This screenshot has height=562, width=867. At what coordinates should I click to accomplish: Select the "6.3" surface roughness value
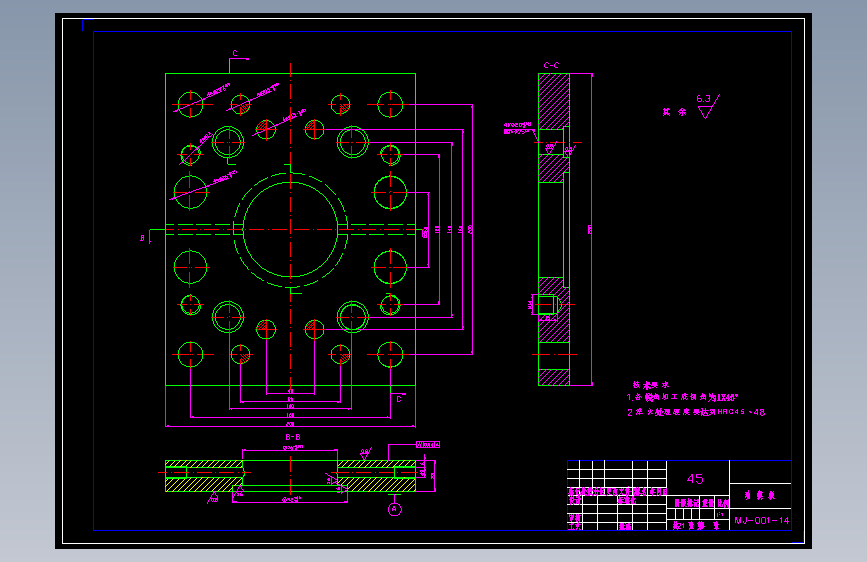click(x=703, y=99)
